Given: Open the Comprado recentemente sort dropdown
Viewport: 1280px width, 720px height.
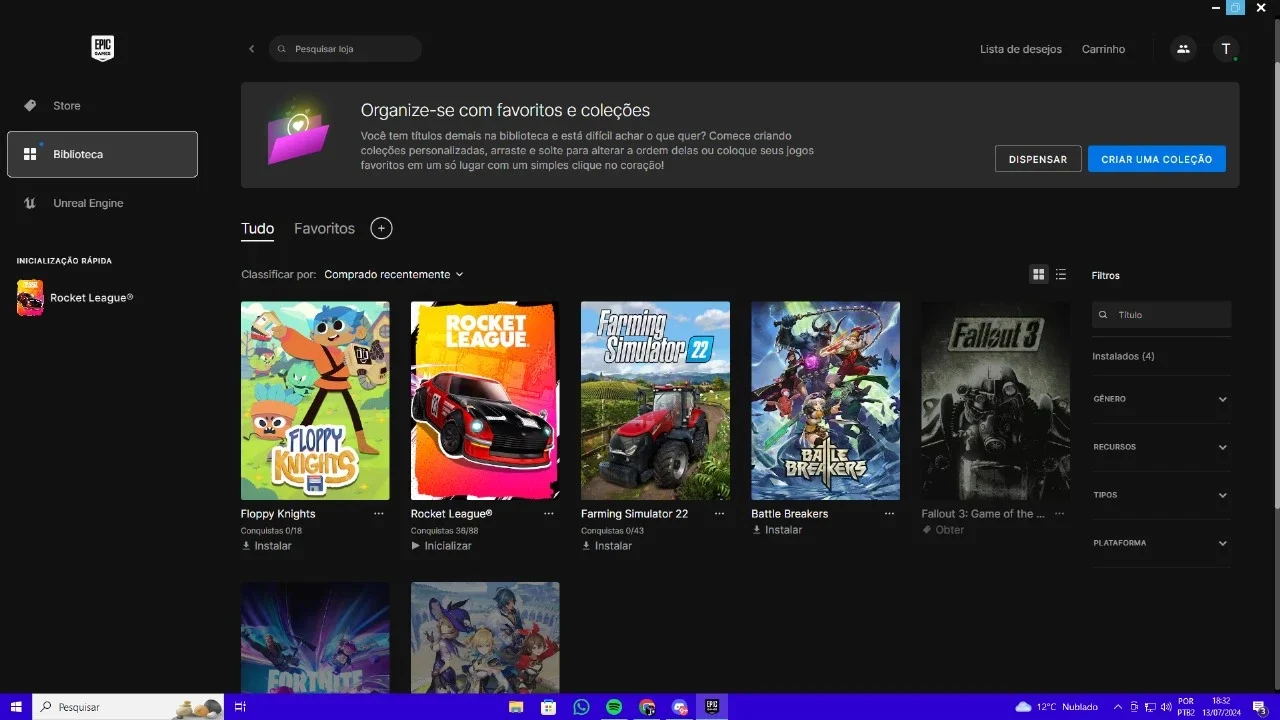Looking at the screenshot, I should pos(394,274).
